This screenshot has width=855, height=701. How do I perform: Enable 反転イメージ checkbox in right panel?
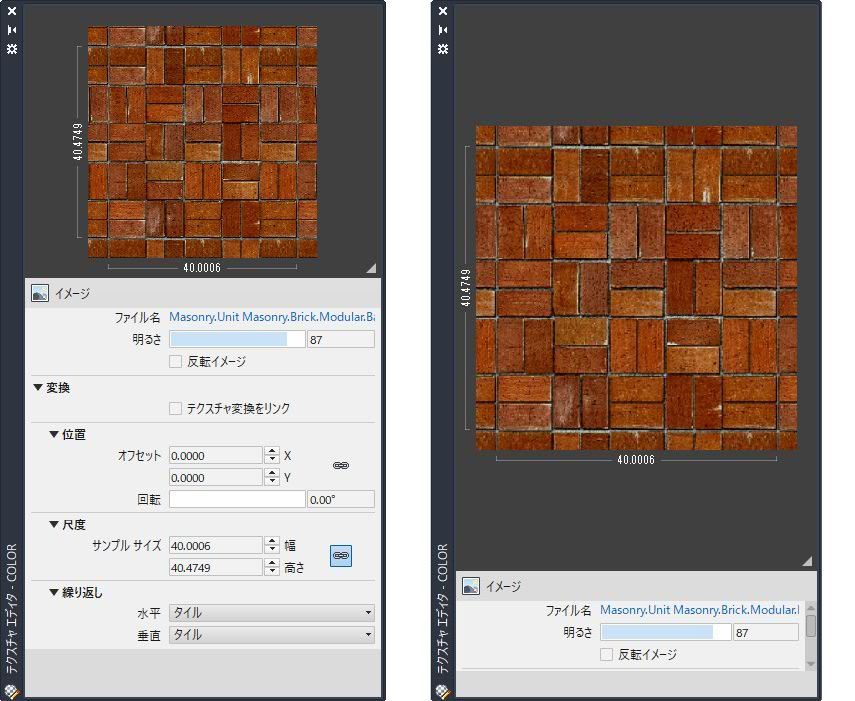pyautogui.click(x=606, y=654)
